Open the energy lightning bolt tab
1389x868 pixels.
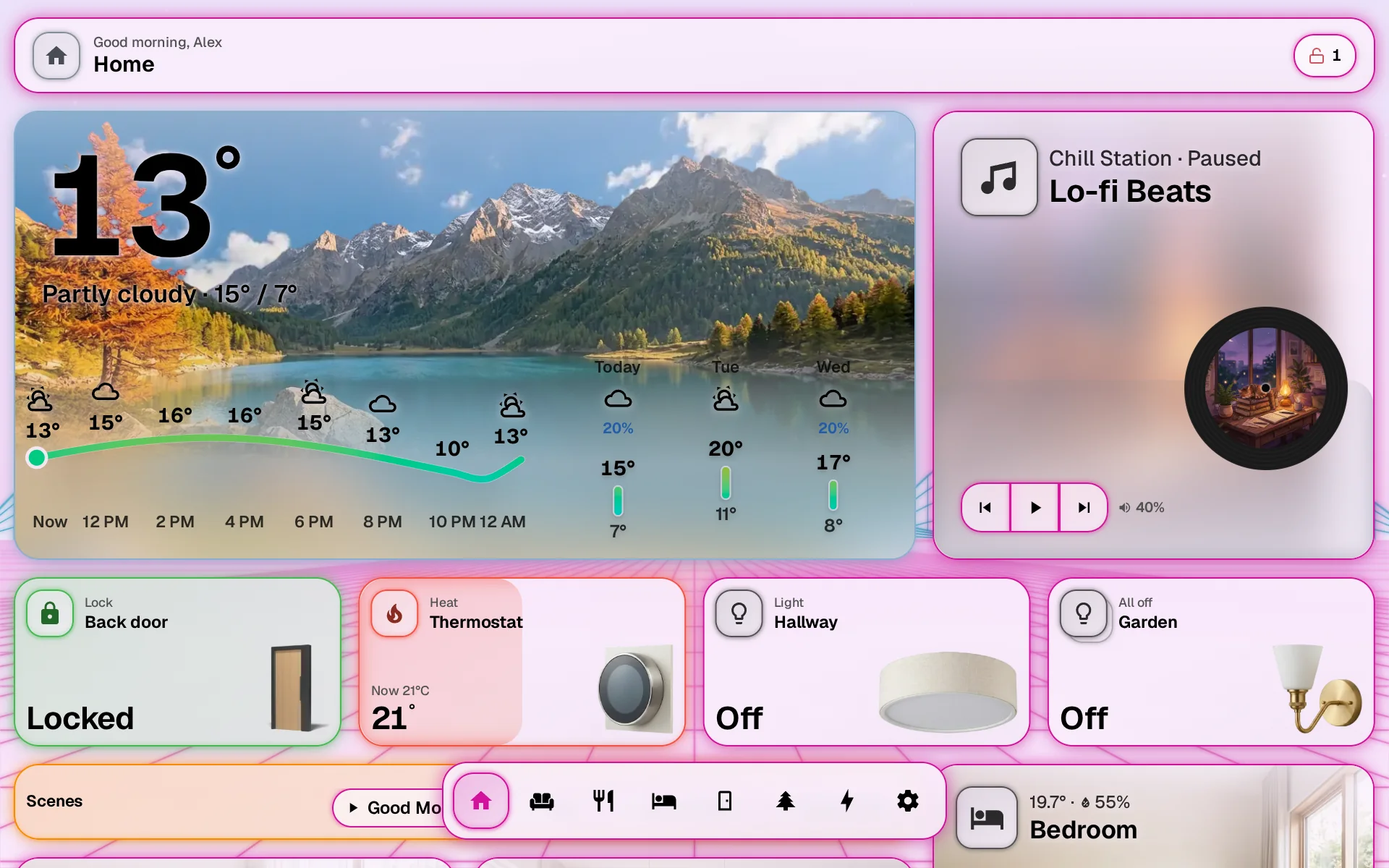tap(847, 801)
